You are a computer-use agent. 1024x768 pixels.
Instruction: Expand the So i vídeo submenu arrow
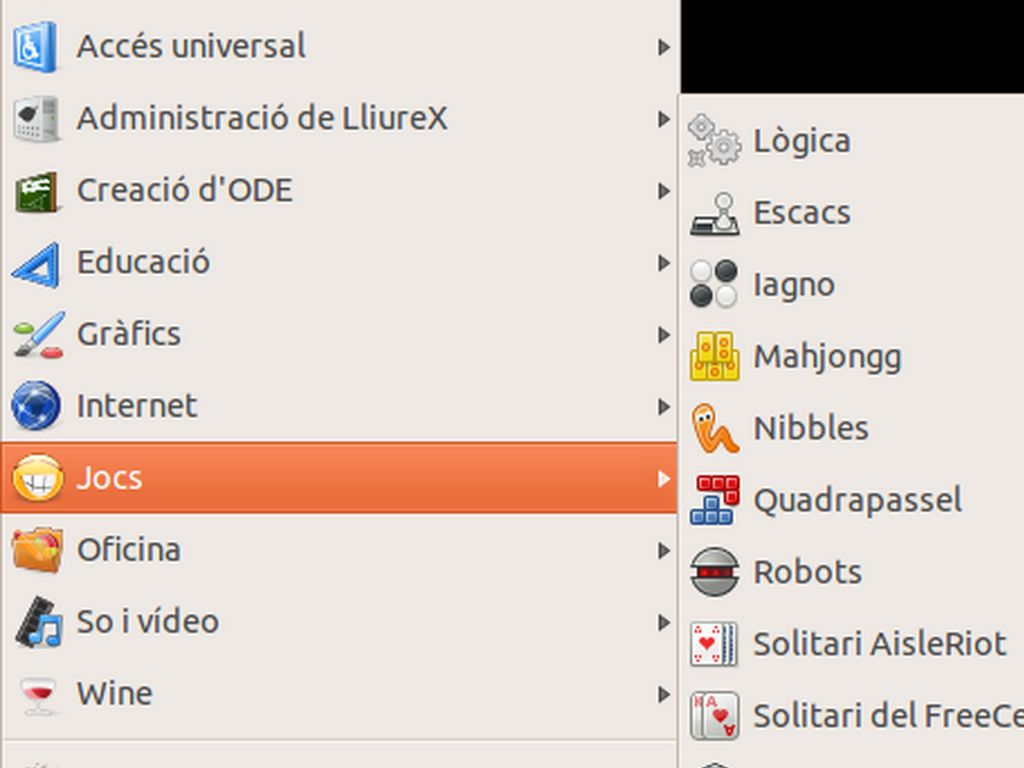(664, 622)
